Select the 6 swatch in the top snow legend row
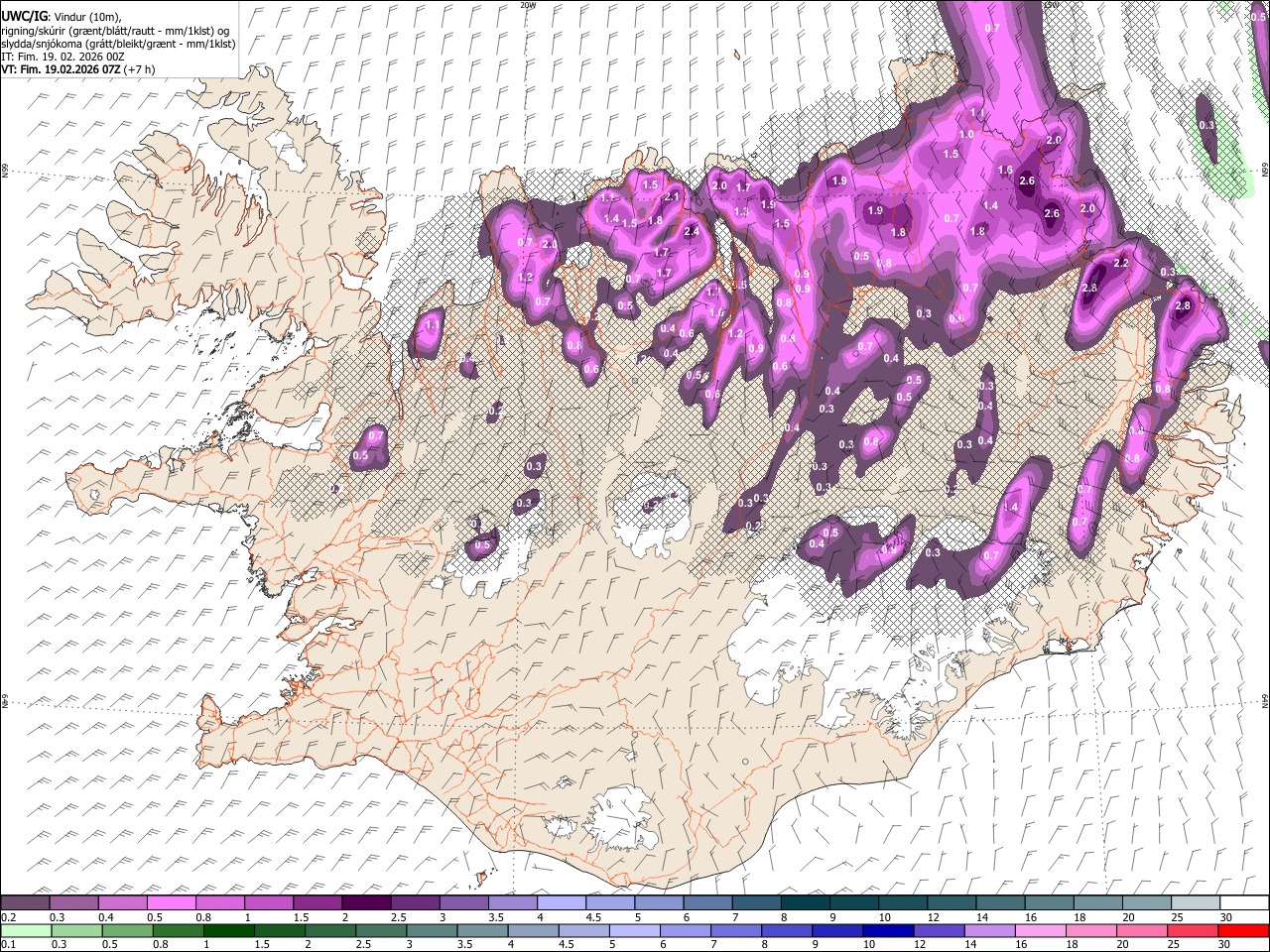The height and width of the screenshot is (952, 1270). coord(706,903)
